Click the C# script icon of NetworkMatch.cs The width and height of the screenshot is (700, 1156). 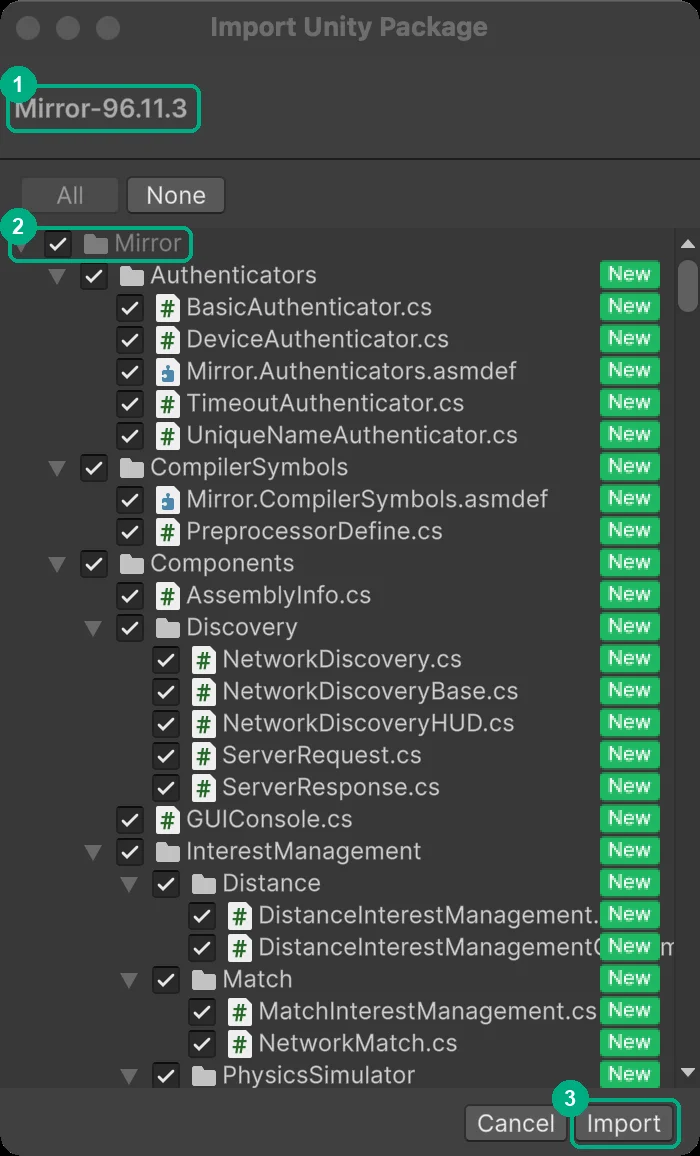coord(239,1043)
